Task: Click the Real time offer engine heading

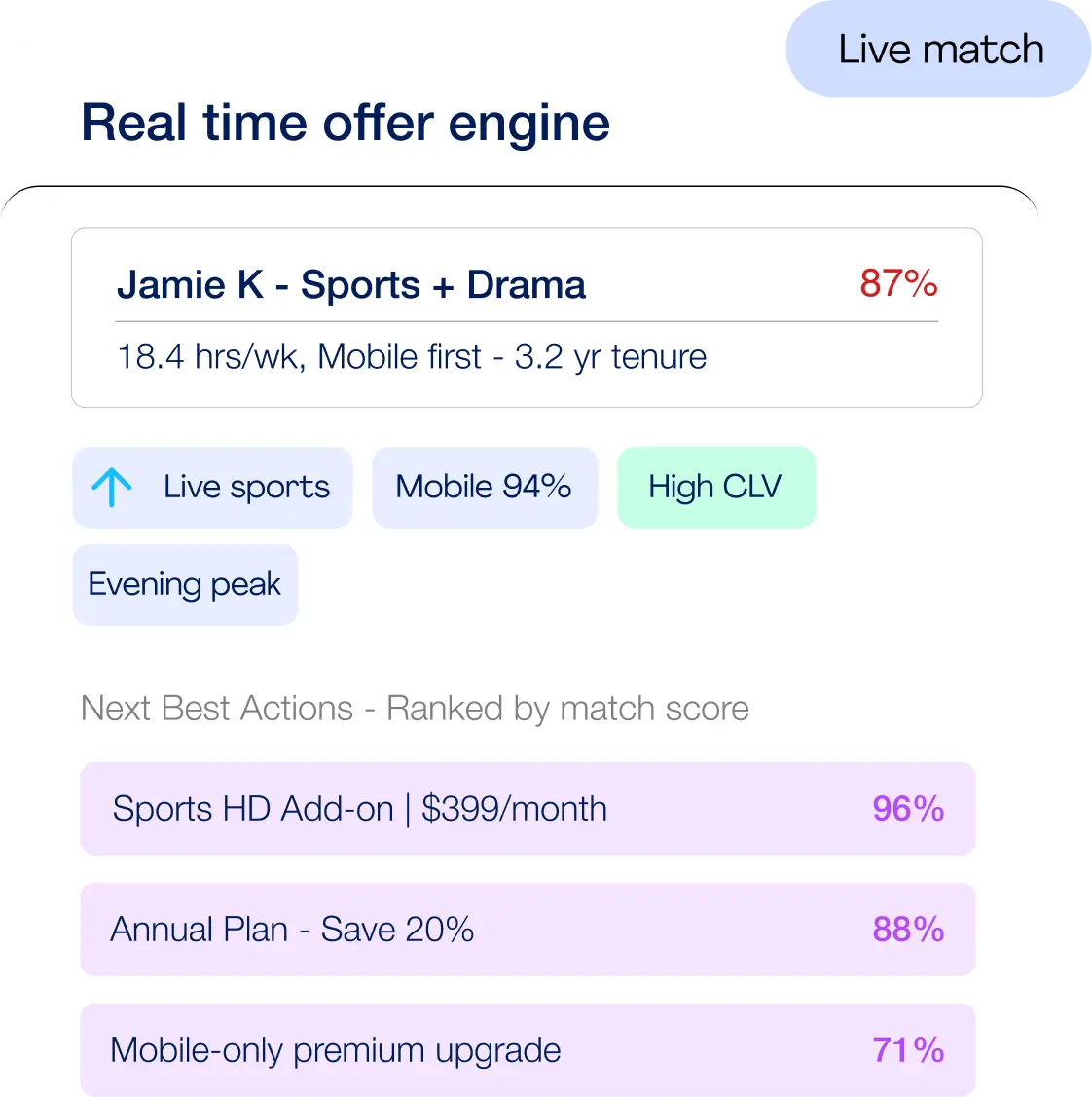Action: pyautogui.click(x=346, y=124)
